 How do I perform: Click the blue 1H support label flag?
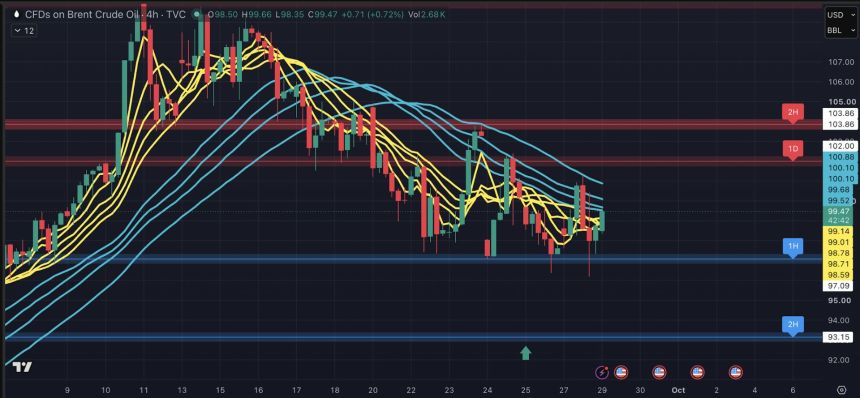tap(793, 247)
